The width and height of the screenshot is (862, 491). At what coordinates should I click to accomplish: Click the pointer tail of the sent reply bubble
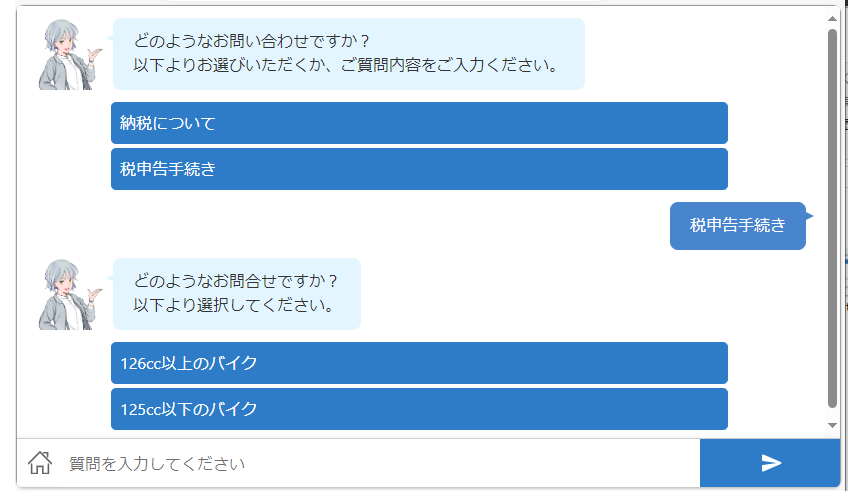tap(809, 216)
